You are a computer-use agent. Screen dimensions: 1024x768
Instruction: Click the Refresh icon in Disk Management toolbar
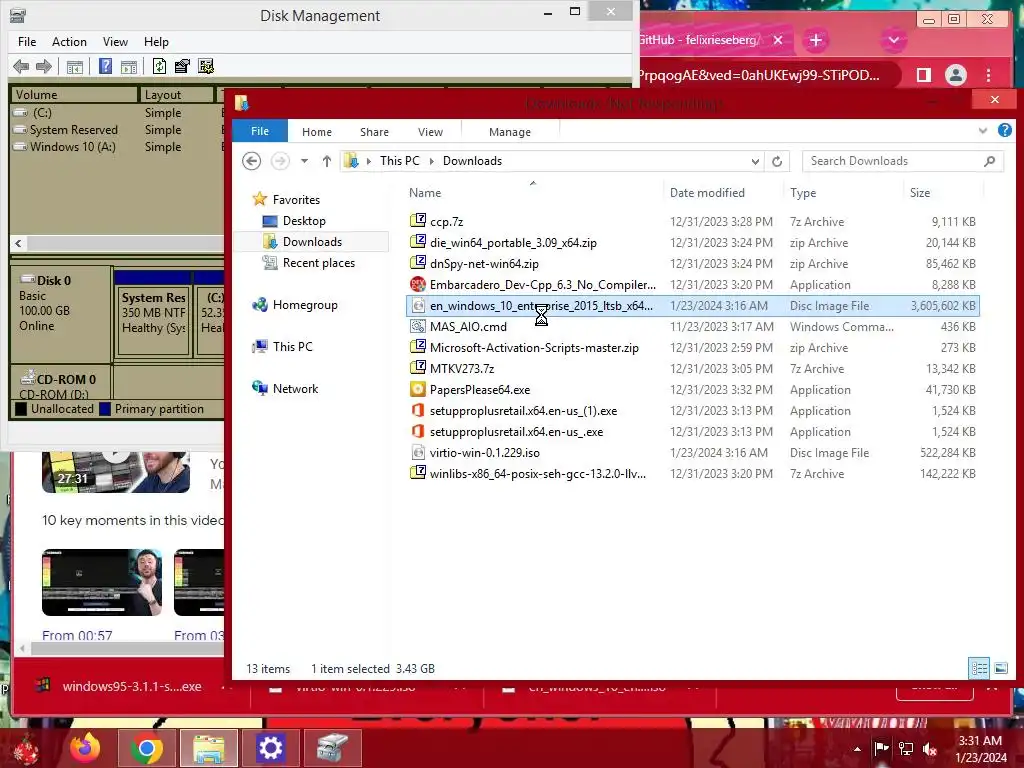[x=159, y=66]
